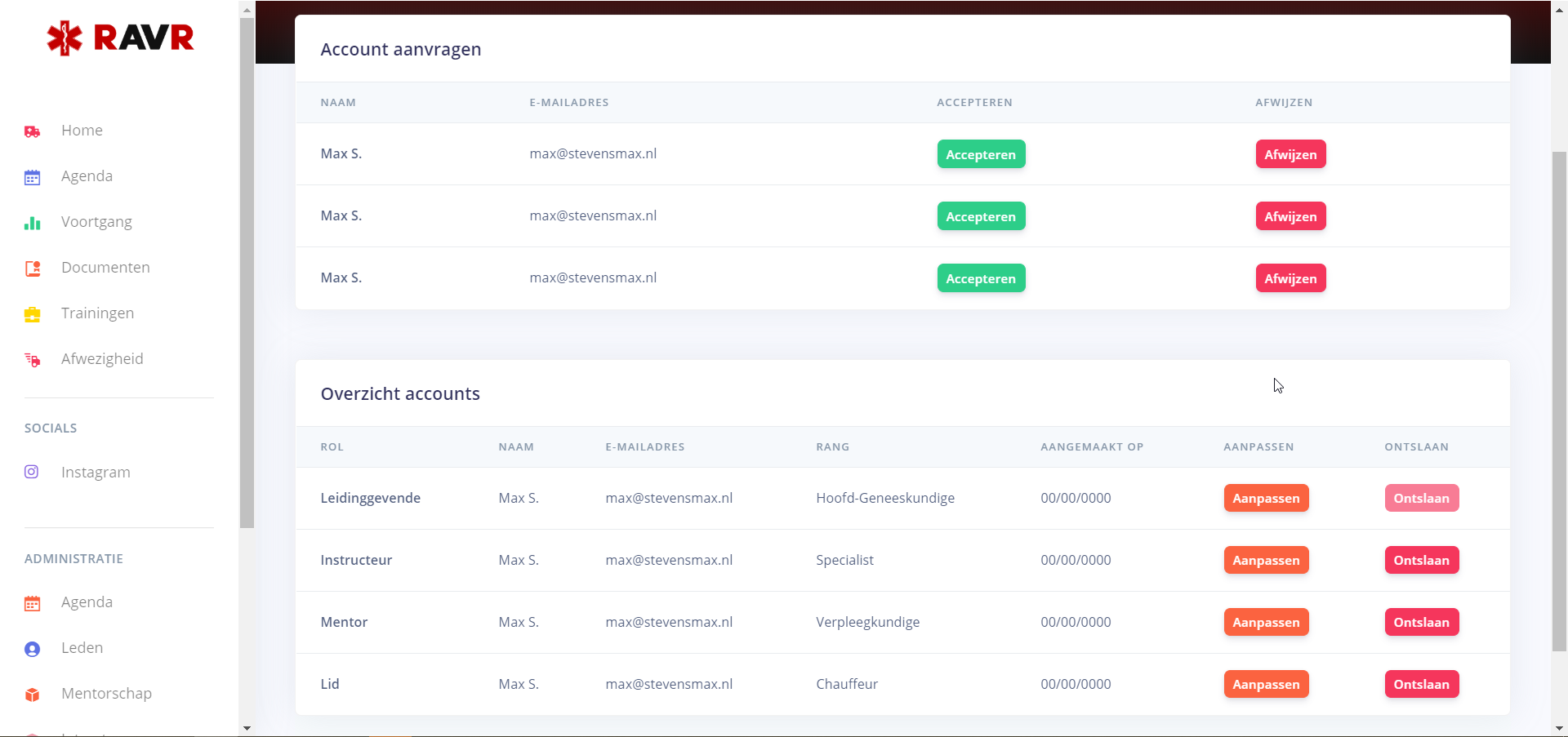
Task: Go to the Voortgang page
Action: (x=96, y=222)
